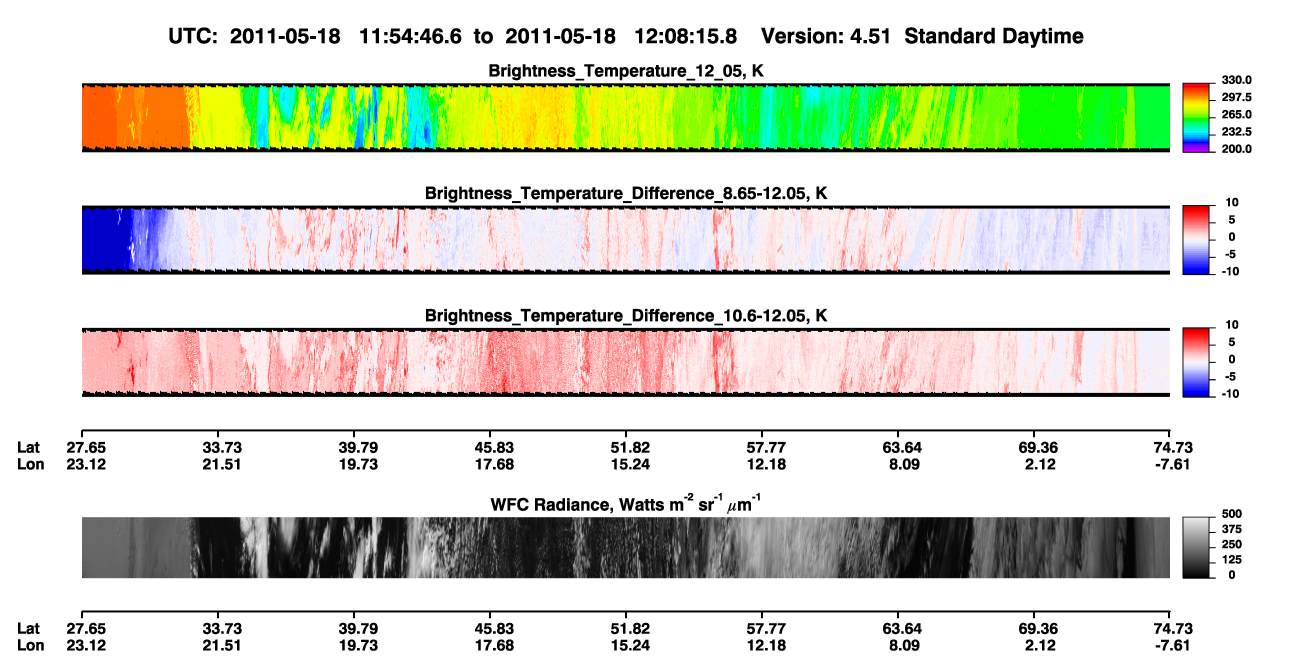This screenshot has width=1300, height=667.
Task: Click the '500' tick on the WFC colorbar
Action: coord(1231,514)
